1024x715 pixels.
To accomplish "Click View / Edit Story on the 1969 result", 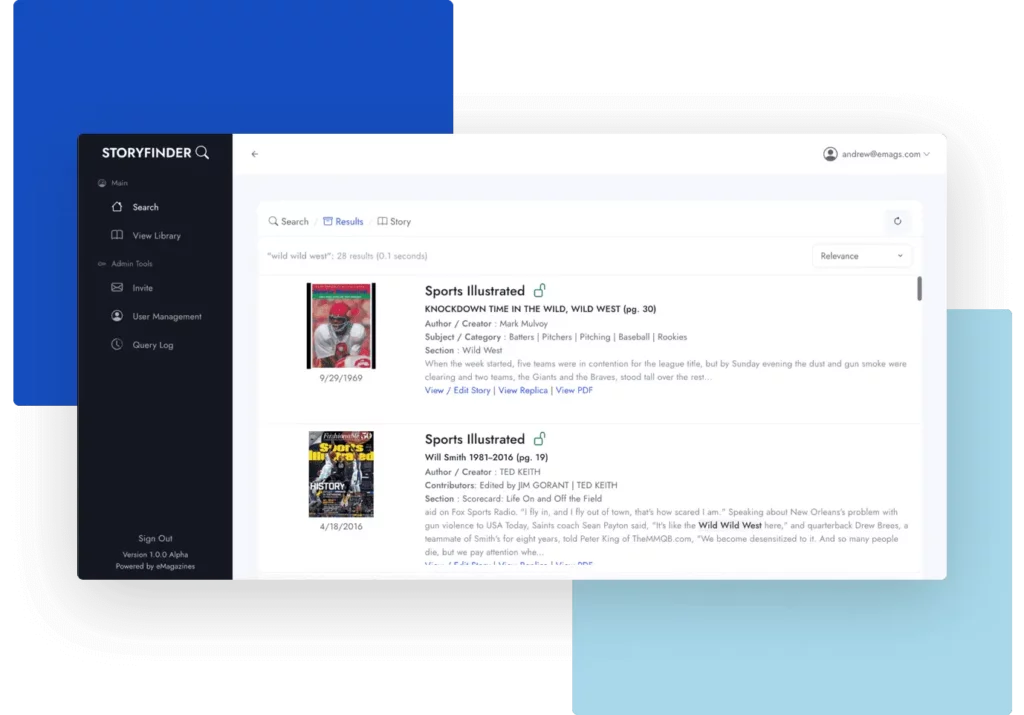I will click(x=457, y=390).
